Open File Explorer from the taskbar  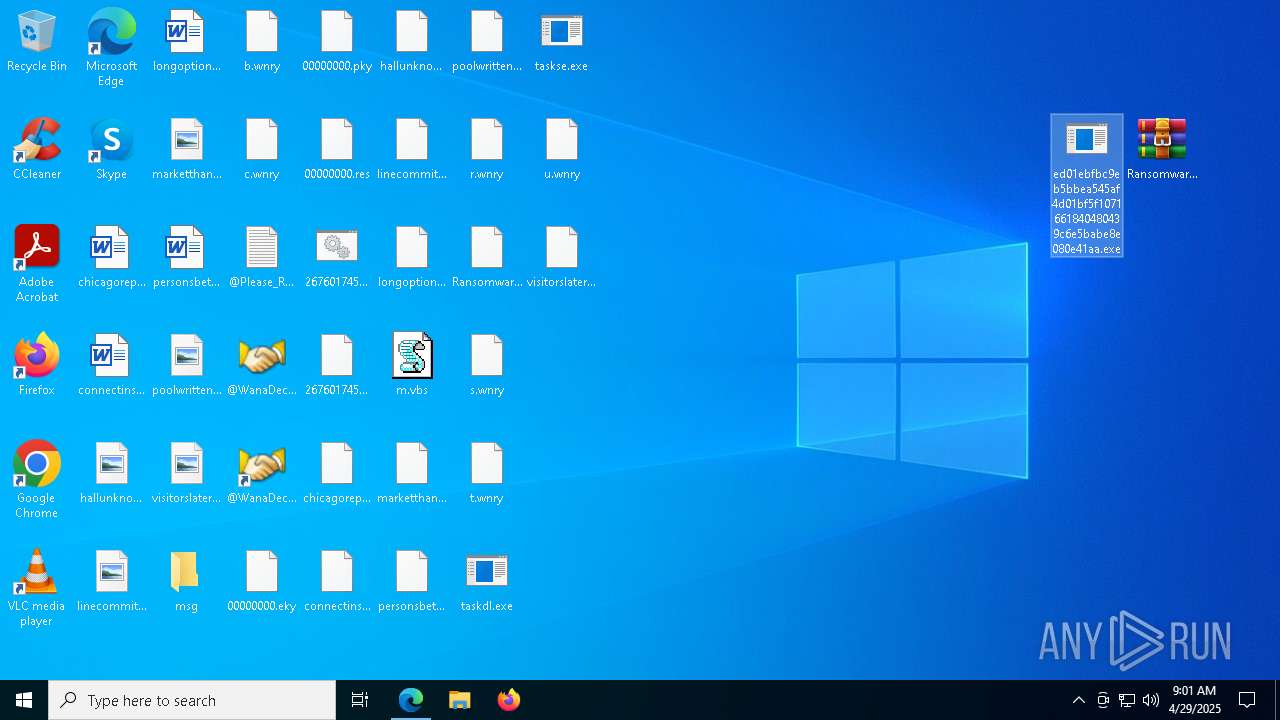(x=460, y=700)
